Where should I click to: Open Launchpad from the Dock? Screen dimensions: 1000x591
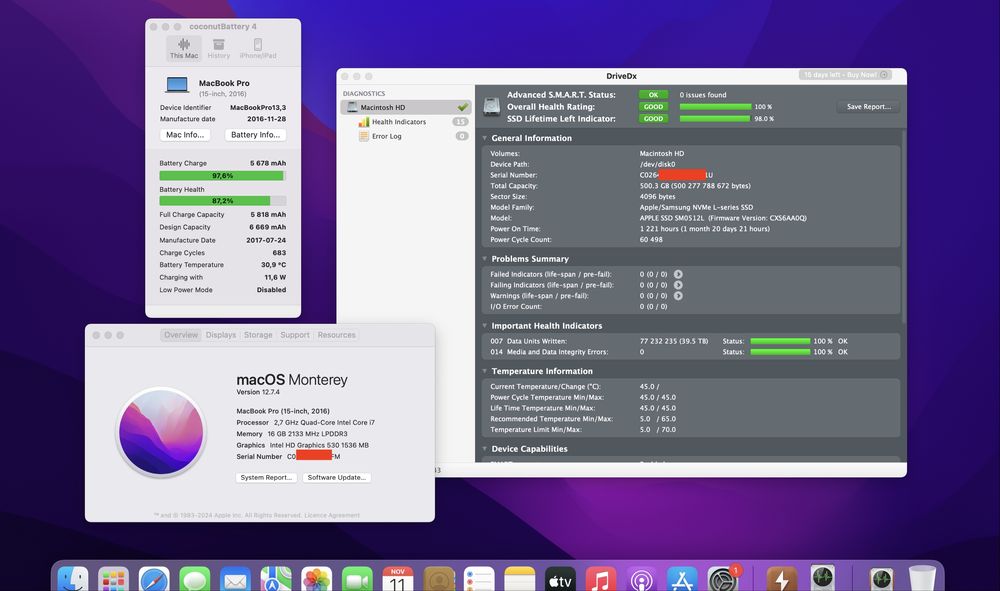pos(114,579)
